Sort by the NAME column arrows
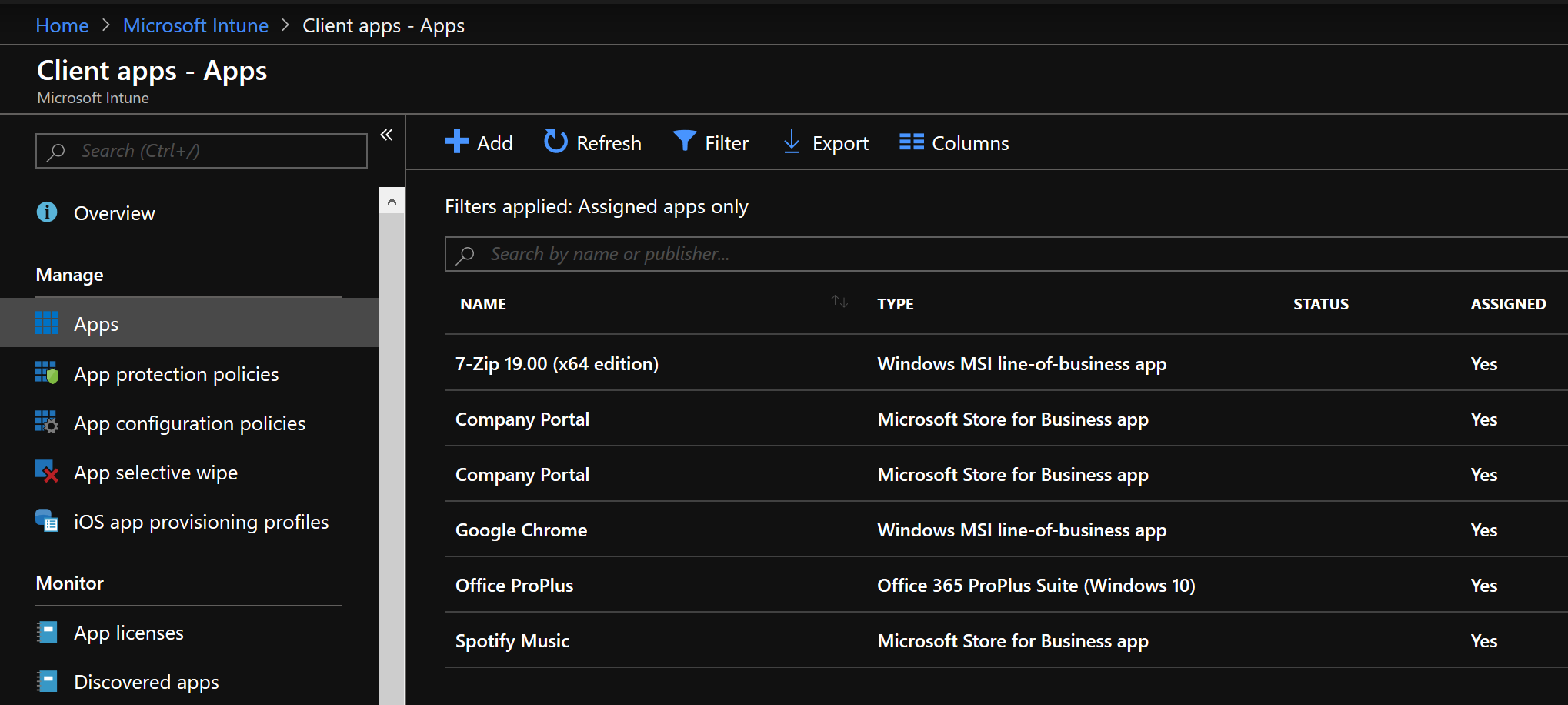The height and width of the screenshot is (705, 1568). pos(839,302)
